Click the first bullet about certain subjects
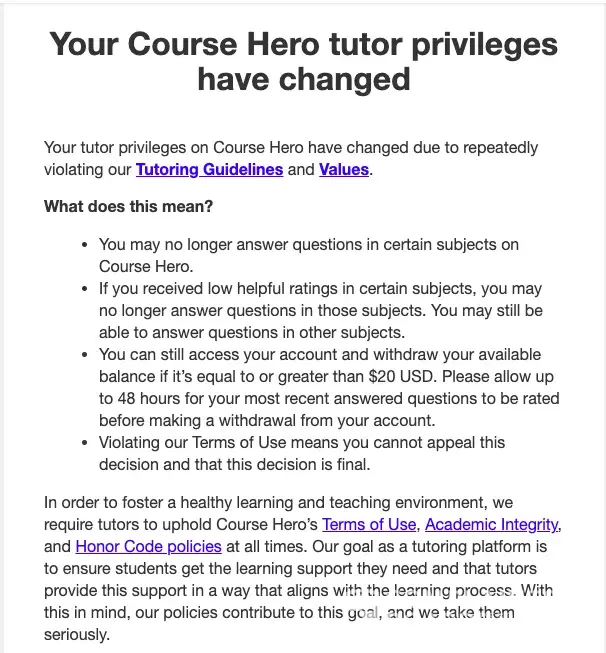606x653 pixels. [x=308, y=255]
